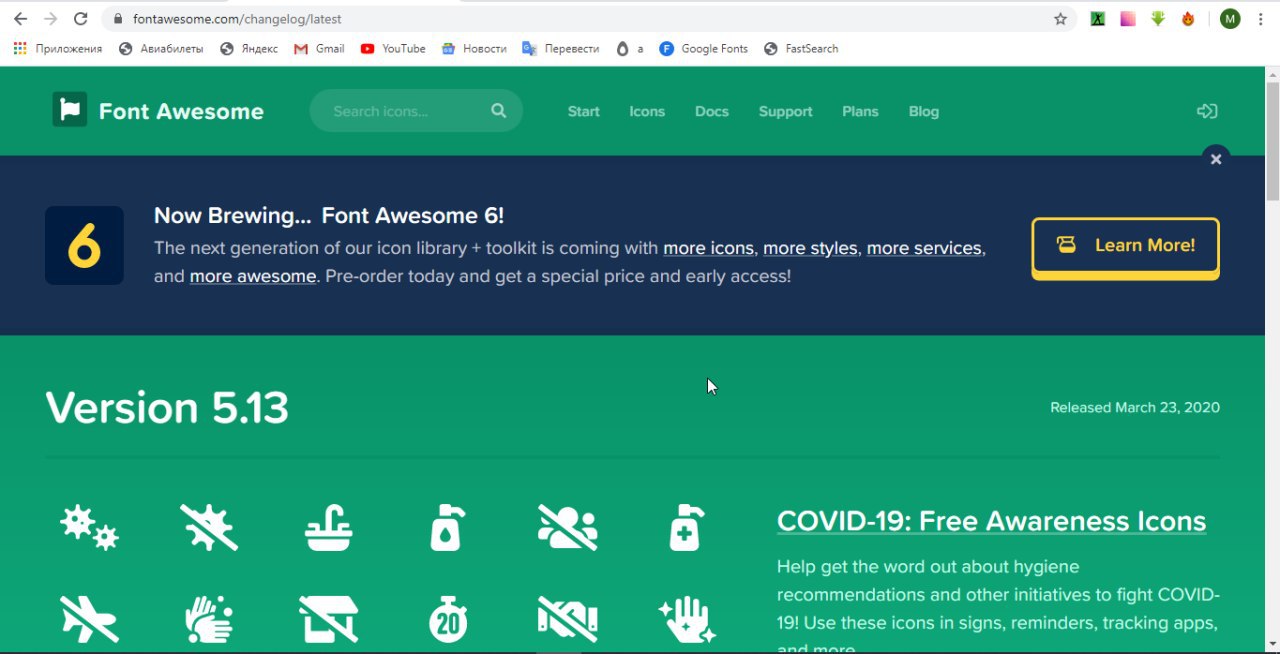Open the Приложения apps bookmark
The width and height of the screenshot is (1280, 654).
click(58, 48)
